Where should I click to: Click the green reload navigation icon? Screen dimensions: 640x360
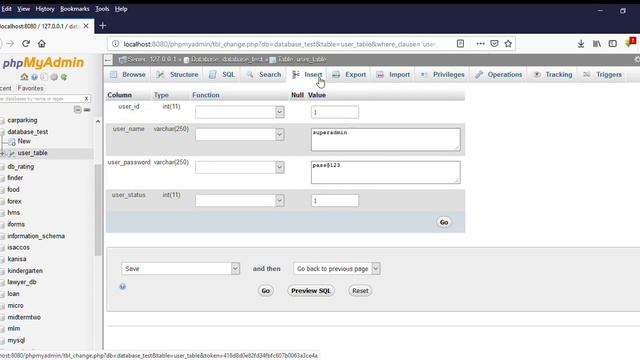click(64, 77)
